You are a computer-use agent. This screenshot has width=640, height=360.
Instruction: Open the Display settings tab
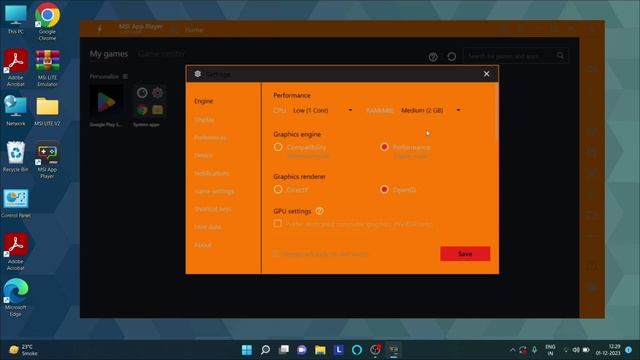pyautogui.click(x=204, y=120)
